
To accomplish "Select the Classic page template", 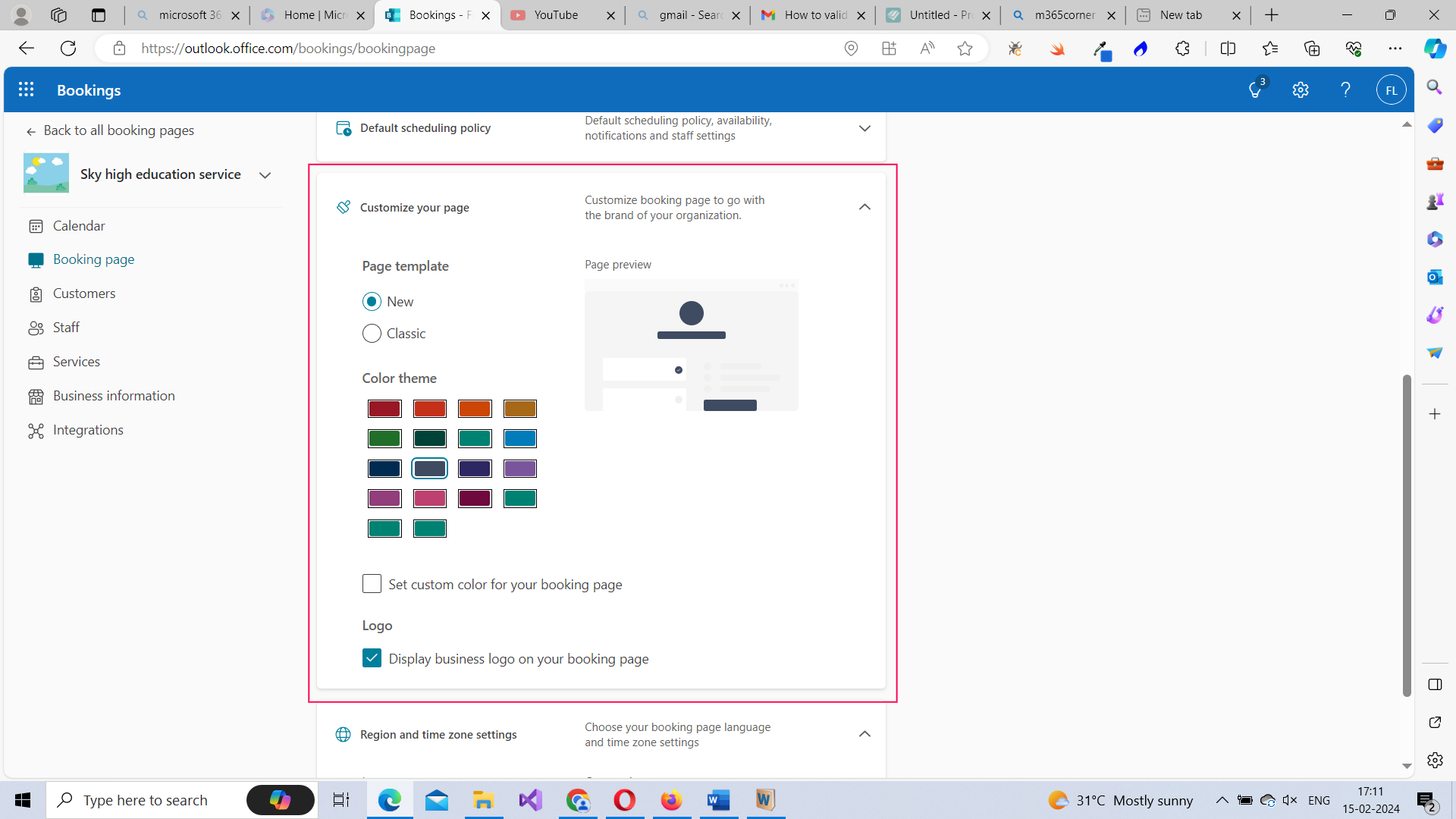I will [372, 333].
